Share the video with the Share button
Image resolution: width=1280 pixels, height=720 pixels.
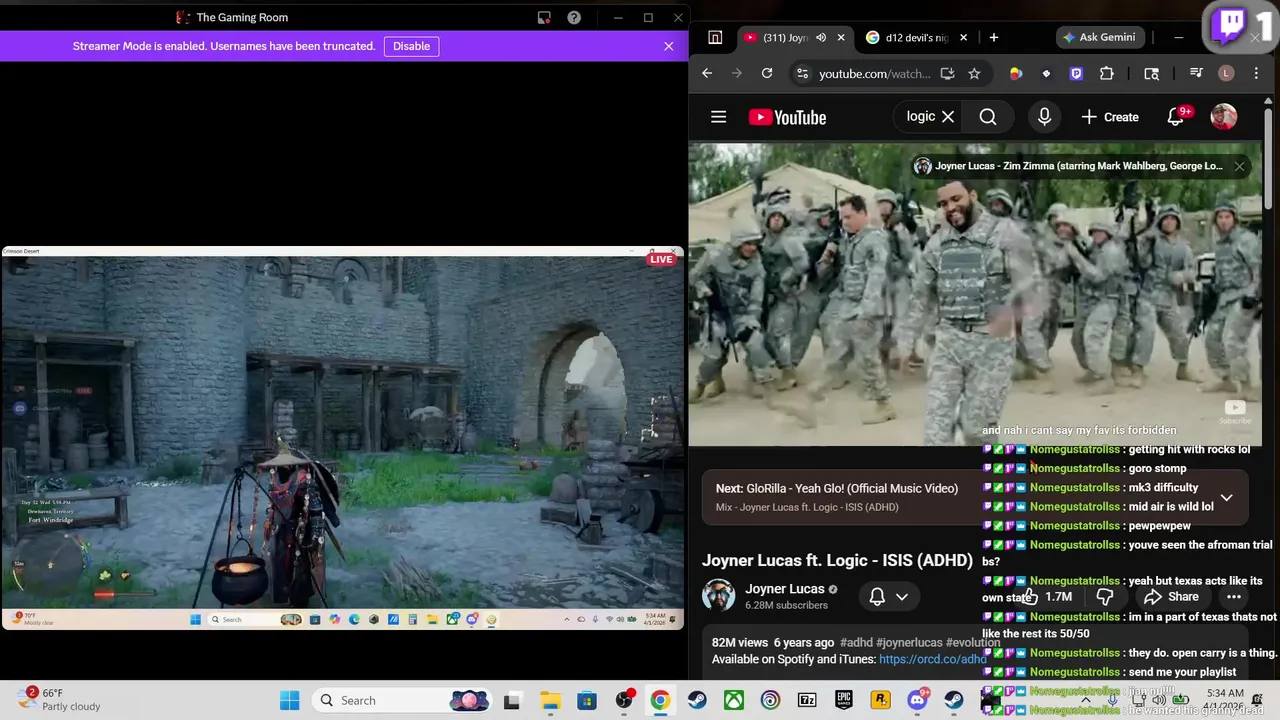(x=1171, y=597)
